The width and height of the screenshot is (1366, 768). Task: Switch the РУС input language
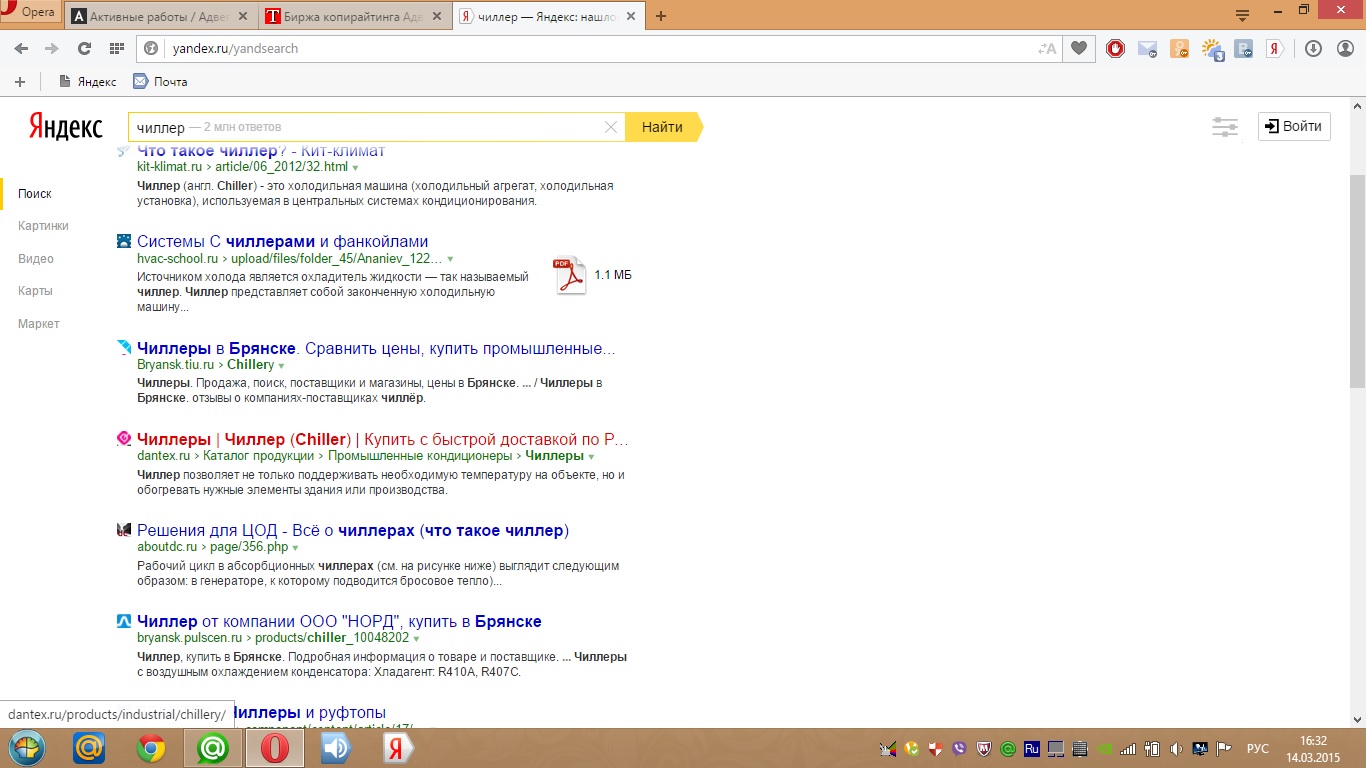point(1257,748)
